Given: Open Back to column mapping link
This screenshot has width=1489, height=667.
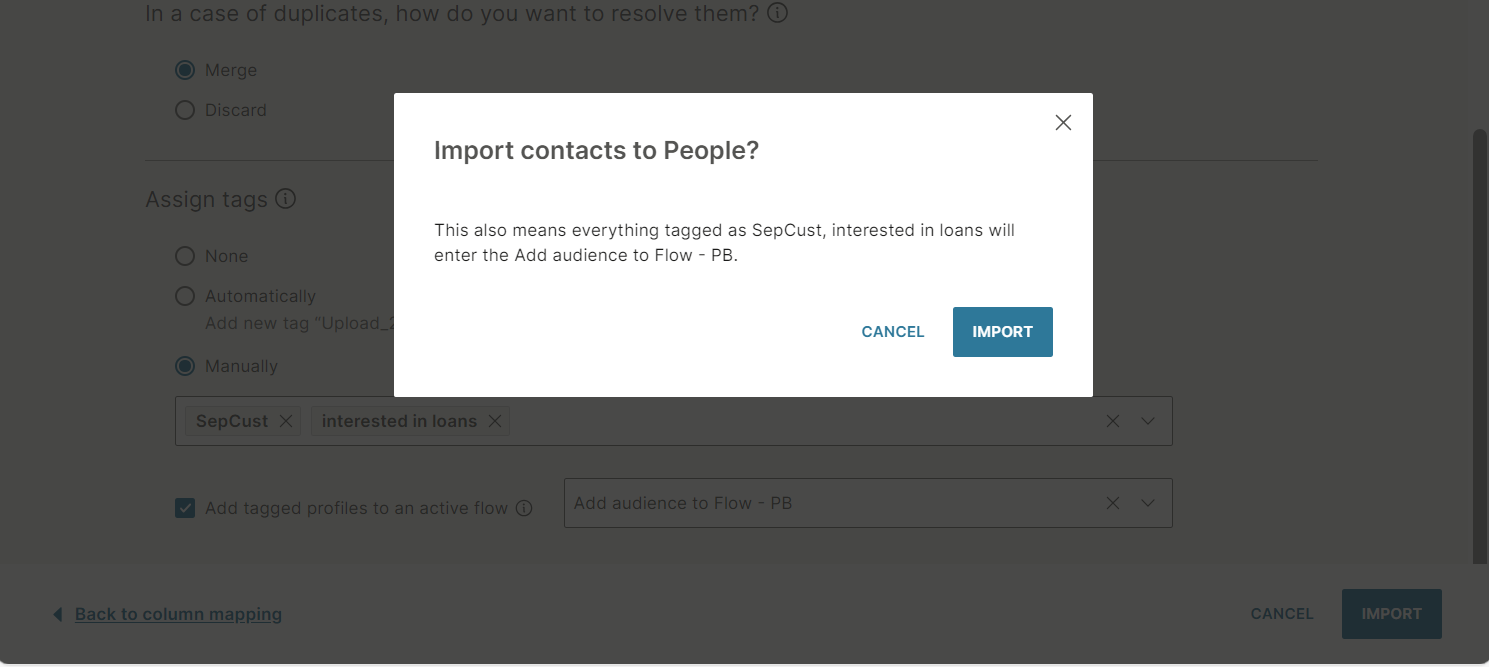Looking at the screenshot, I should click(178, 614).
